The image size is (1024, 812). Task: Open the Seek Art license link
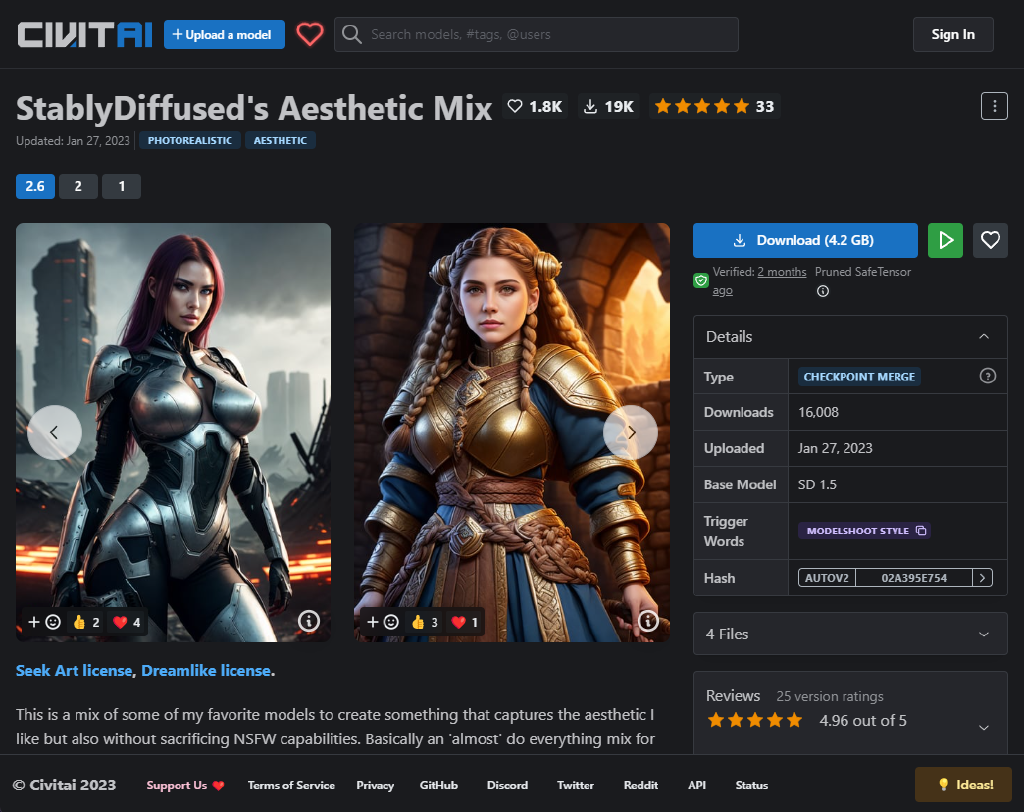point(74,670)
